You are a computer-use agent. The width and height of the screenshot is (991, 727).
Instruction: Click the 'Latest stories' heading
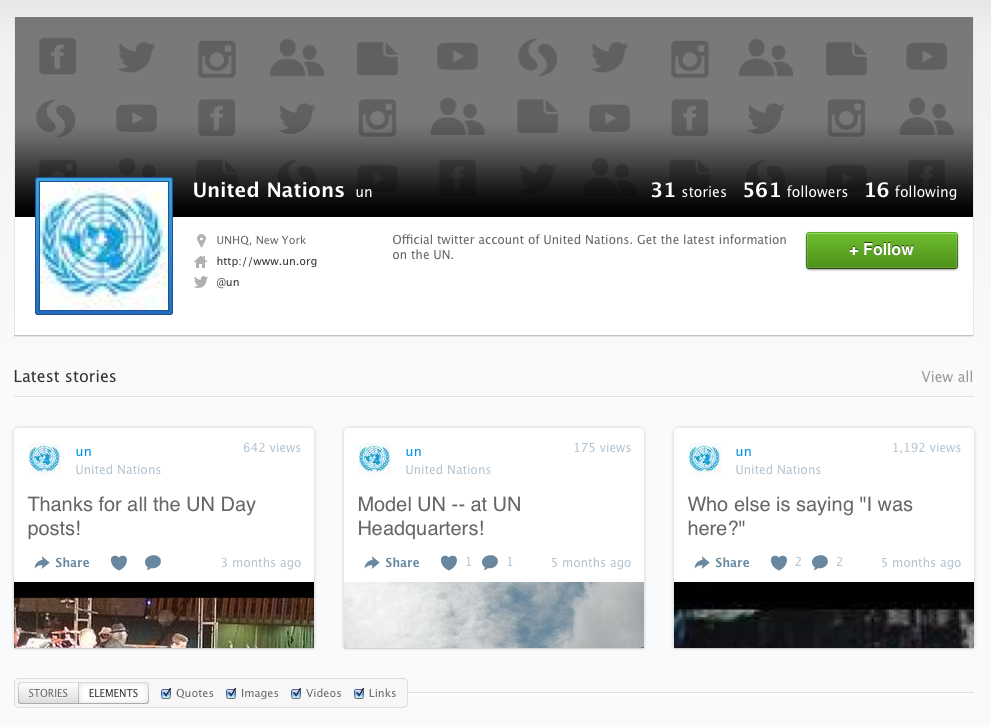click(65, 377)
